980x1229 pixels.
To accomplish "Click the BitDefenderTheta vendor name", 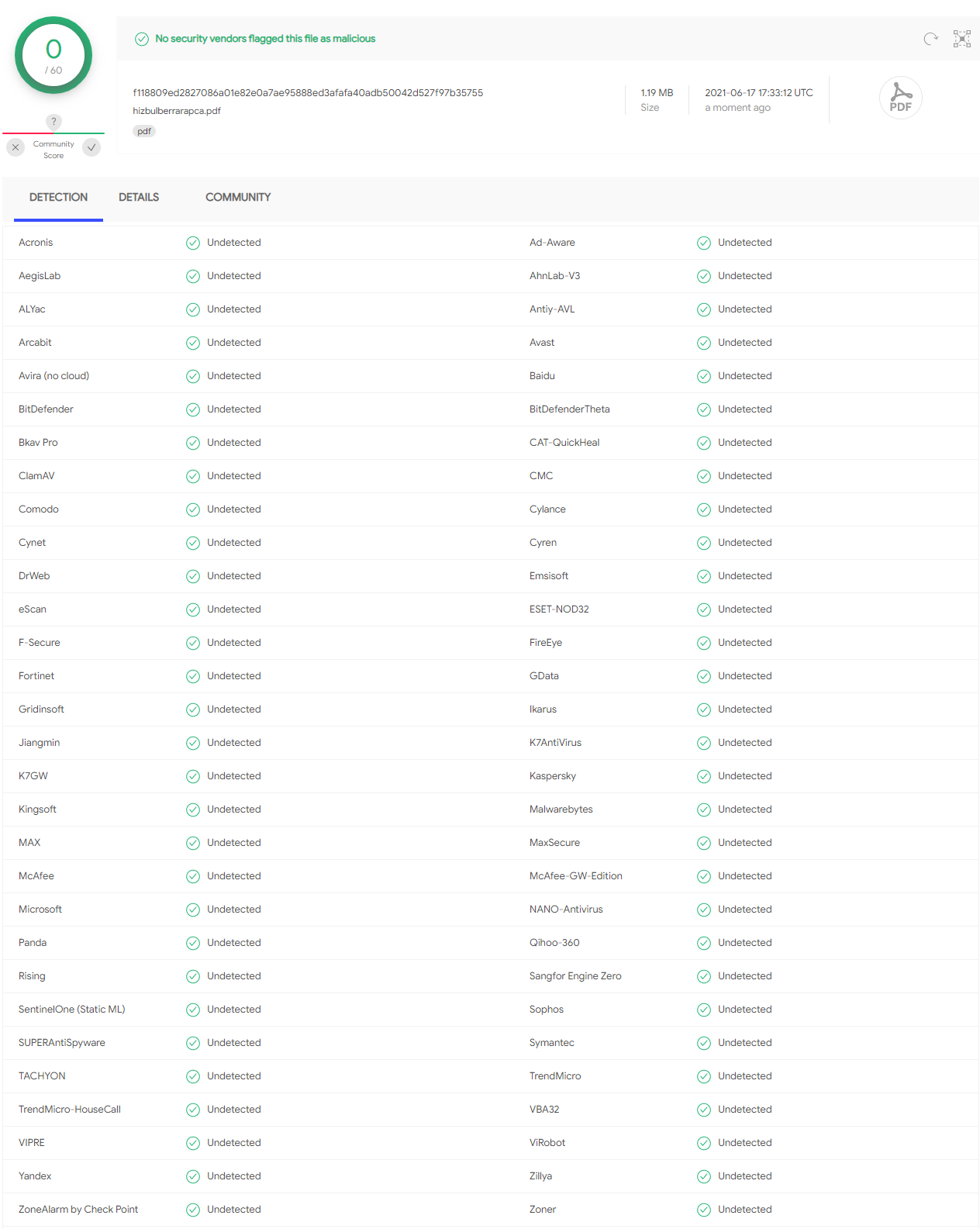I will coord(570,409).
